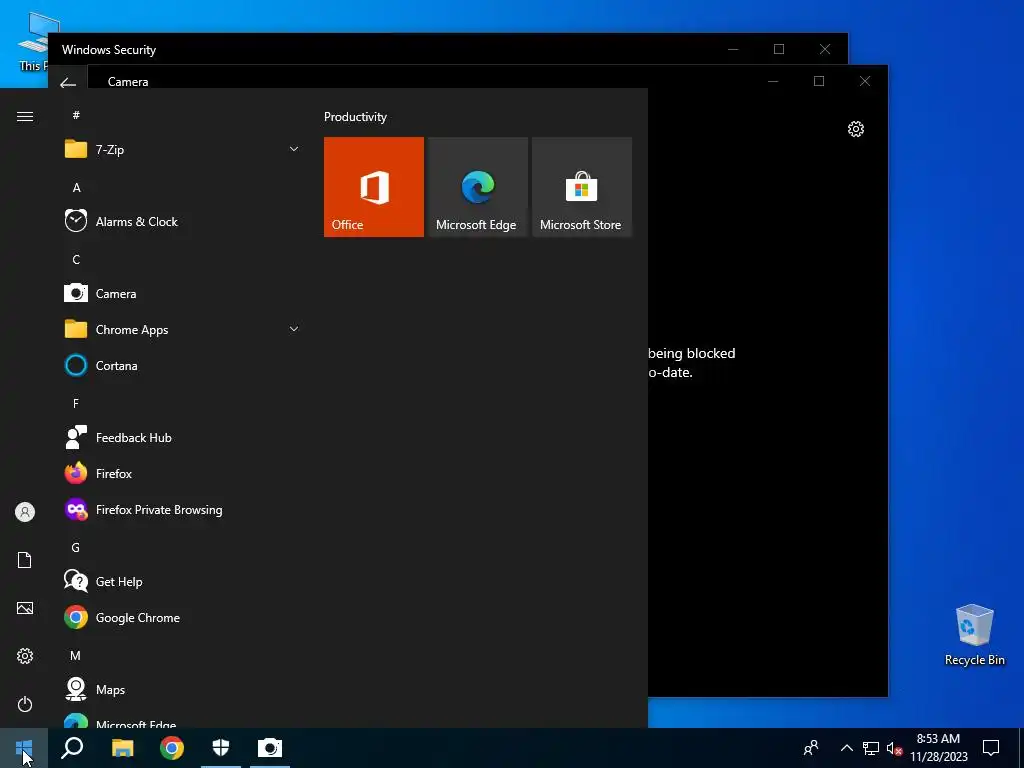
Task: Open Google Chrome from the taskbar
Action: click(172, 748)
